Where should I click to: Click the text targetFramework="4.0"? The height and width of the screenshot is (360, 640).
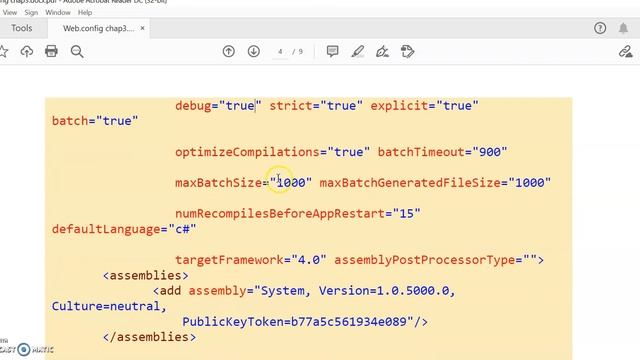251,260
